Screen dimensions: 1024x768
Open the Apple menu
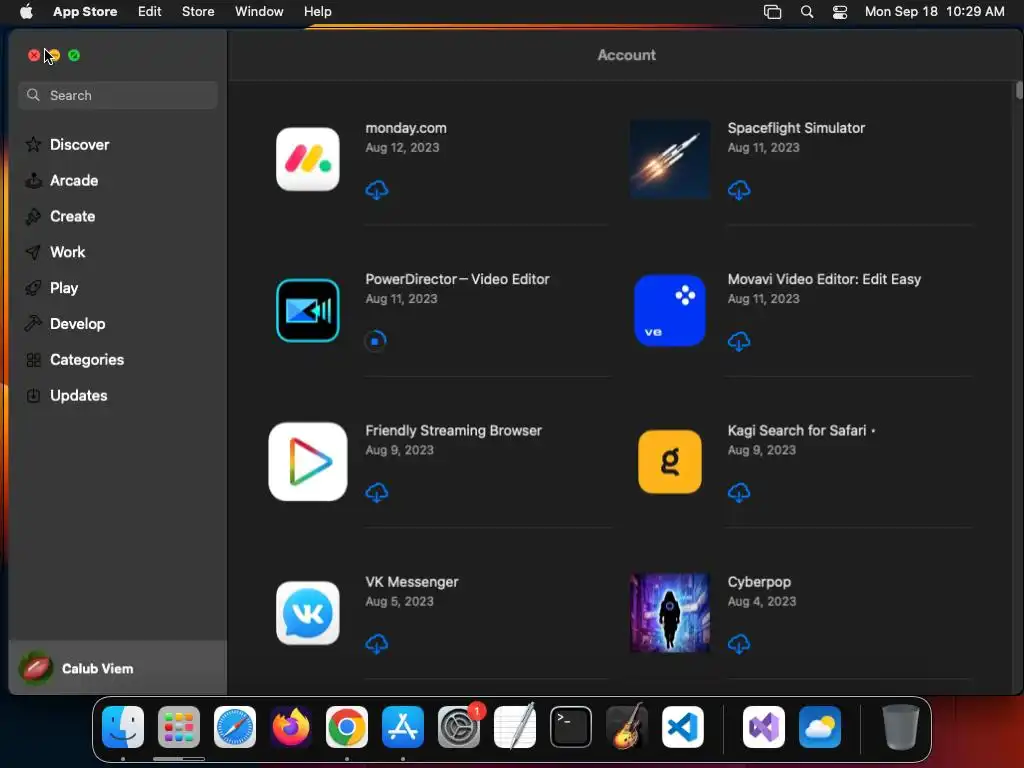point(26,12)
